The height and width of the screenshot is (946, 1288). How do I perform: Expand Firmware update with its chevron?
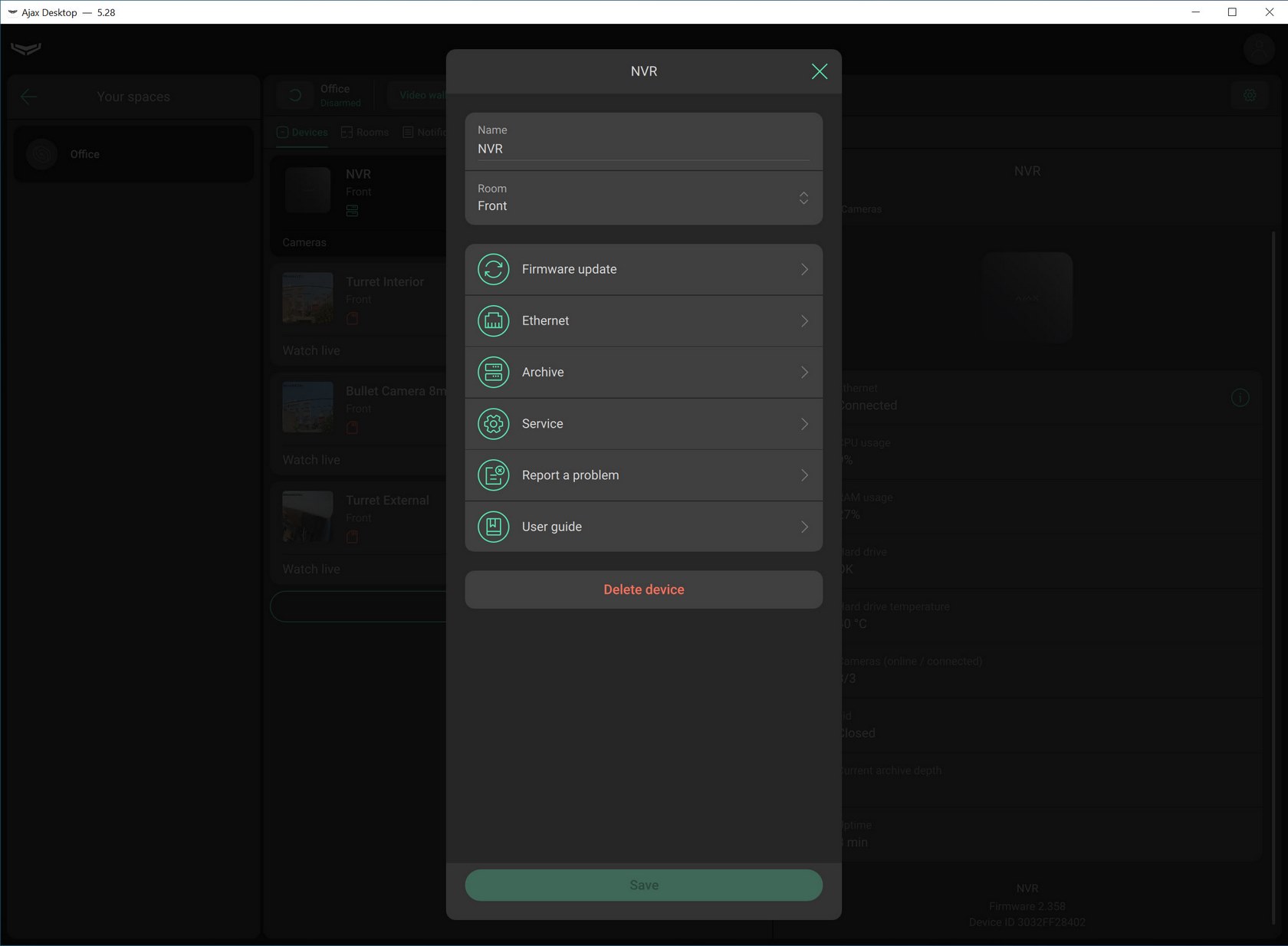click(804, 269)
